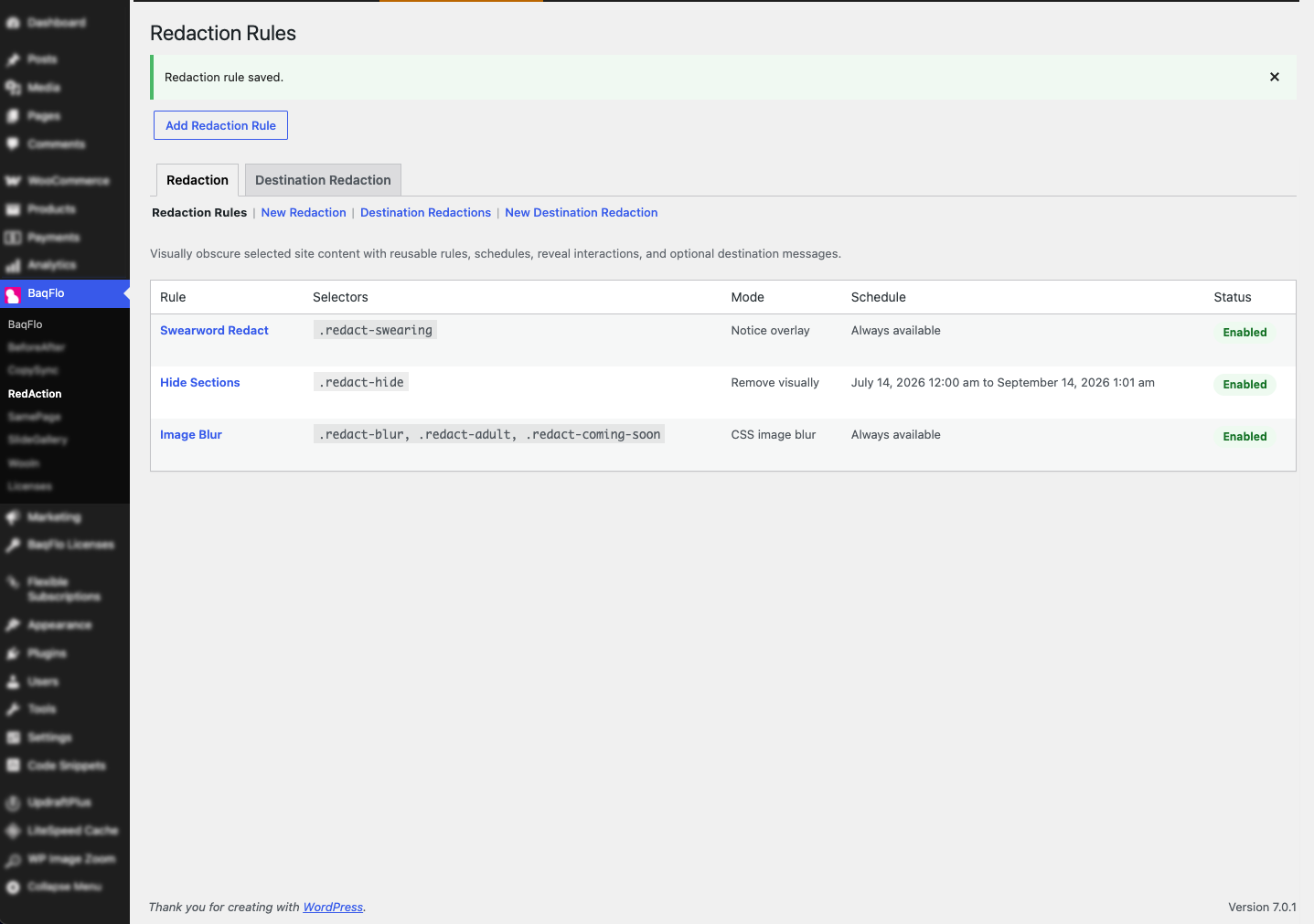Click the Version 7.0.1 footer text
This screenshot has width=1314, height=924.
coord(1262,907)
